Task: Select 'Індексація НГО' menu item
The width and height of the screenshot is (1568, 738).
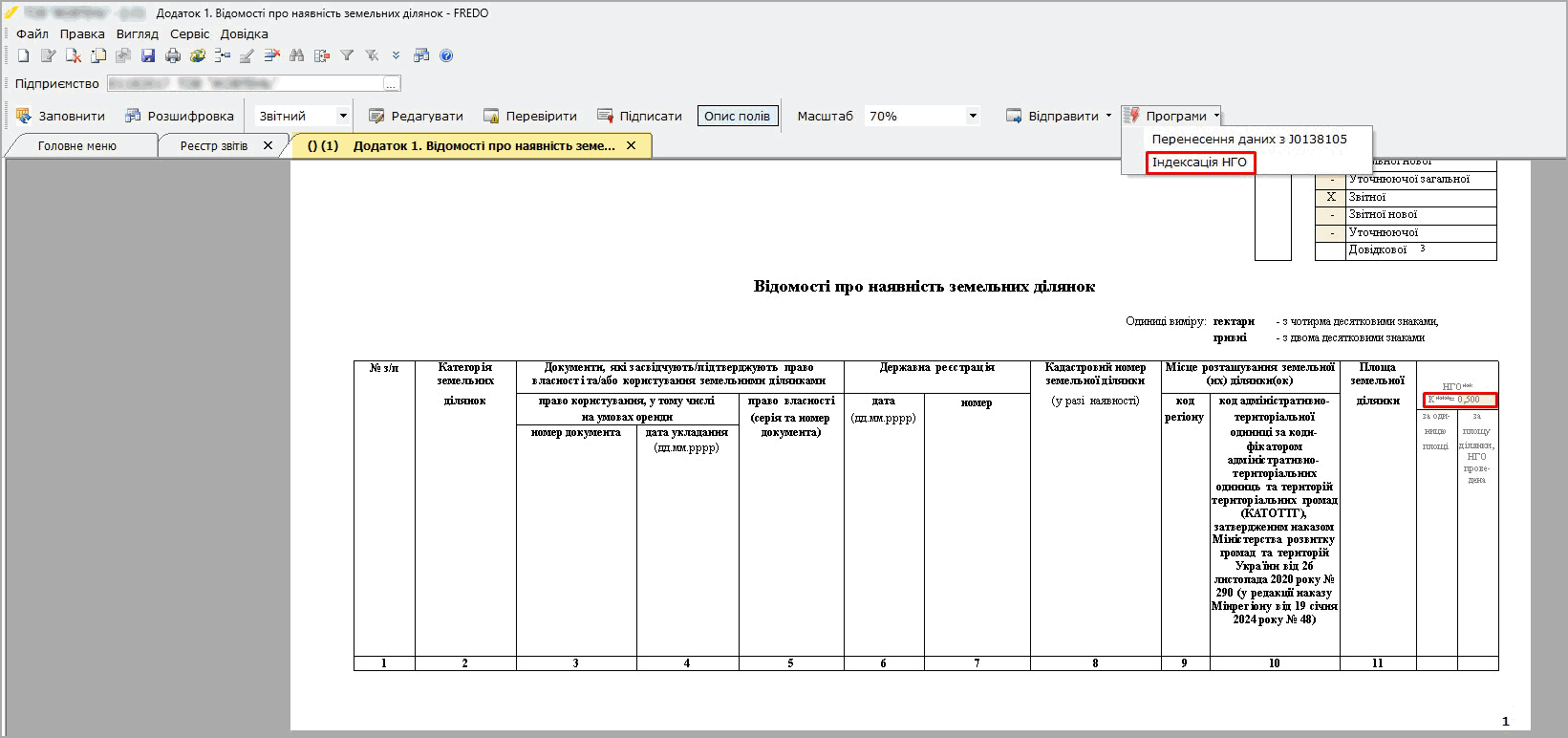Action: click(x=1199, y=163)
